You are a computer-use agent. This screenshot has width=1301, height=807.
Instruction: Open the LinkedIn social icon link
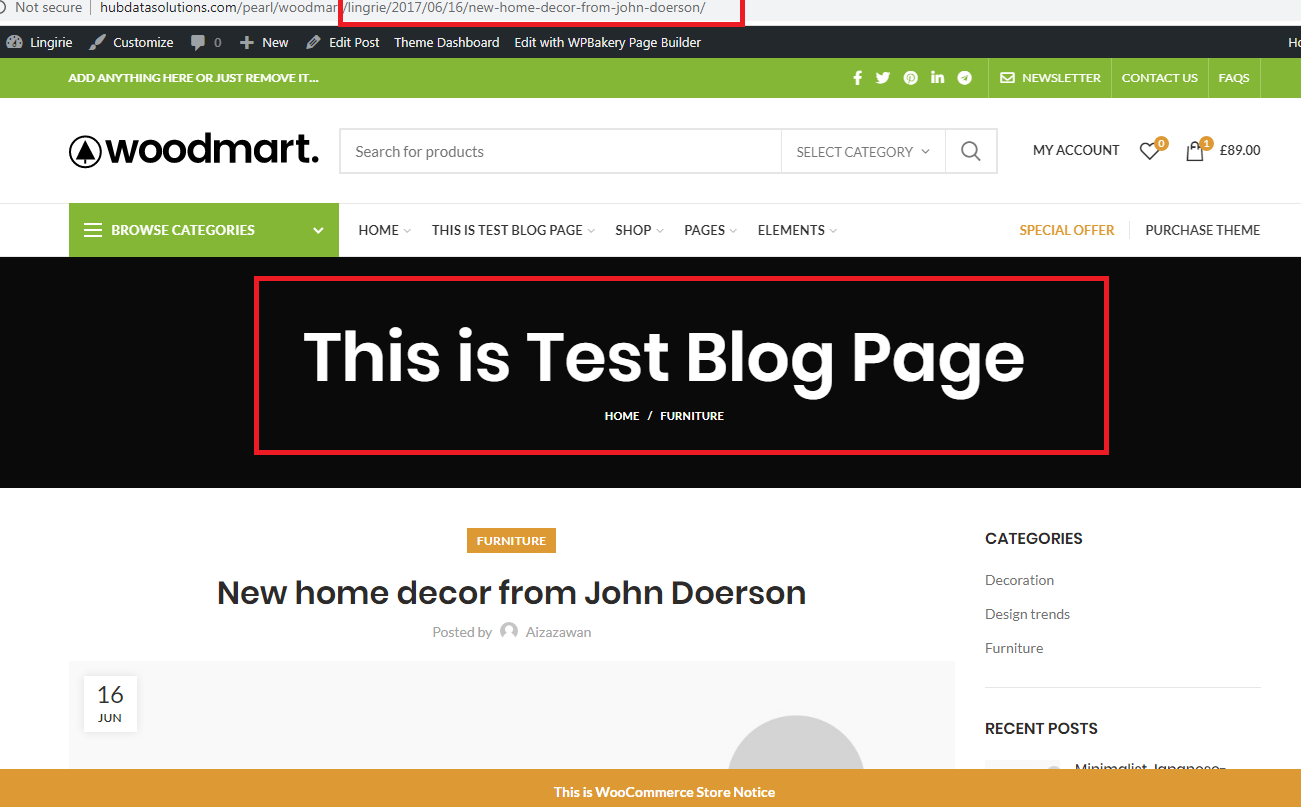point(937,78)
